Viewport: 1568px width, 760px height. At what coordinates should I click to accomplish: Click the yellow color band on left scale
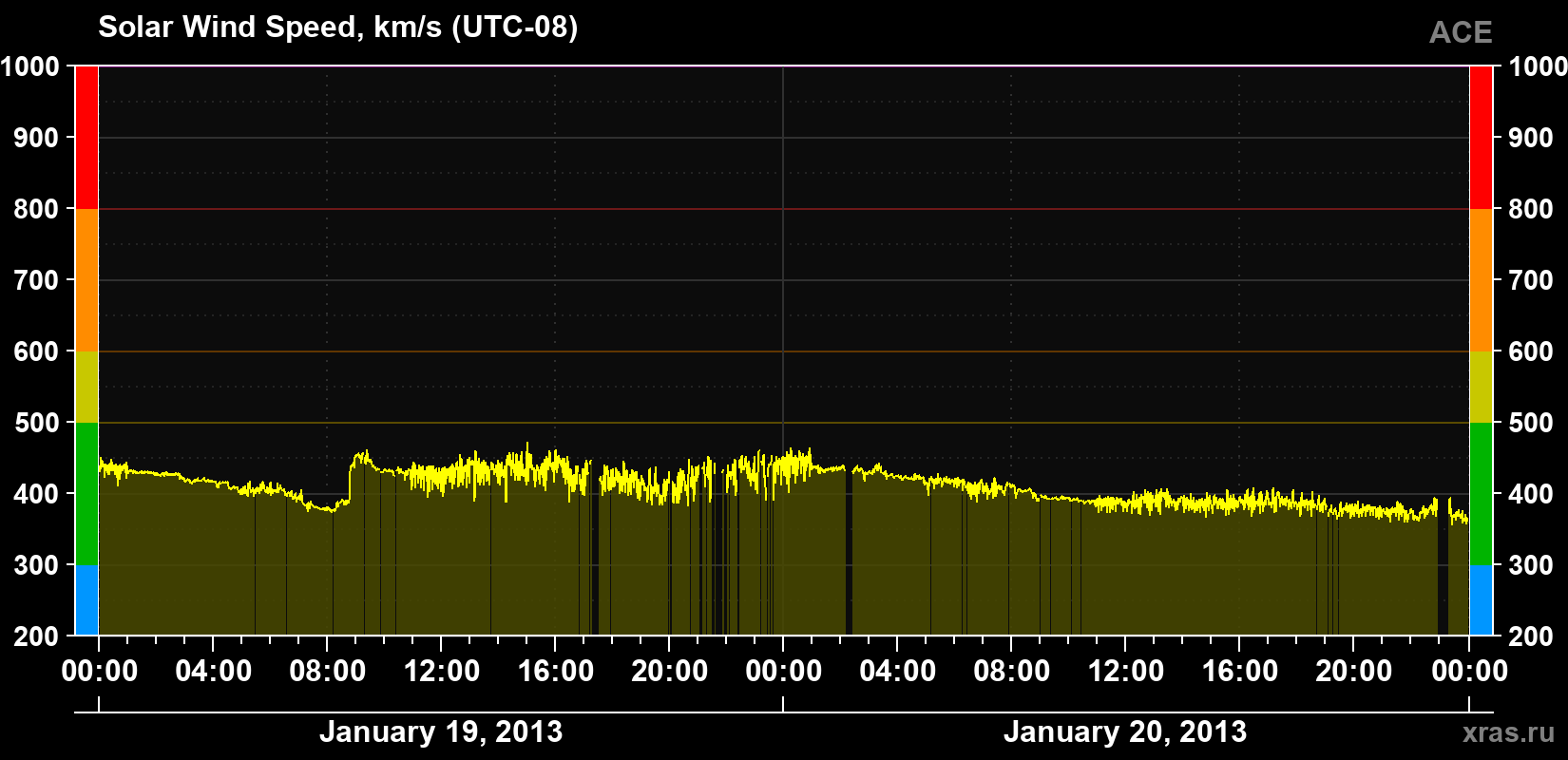(x=86, y=387)
